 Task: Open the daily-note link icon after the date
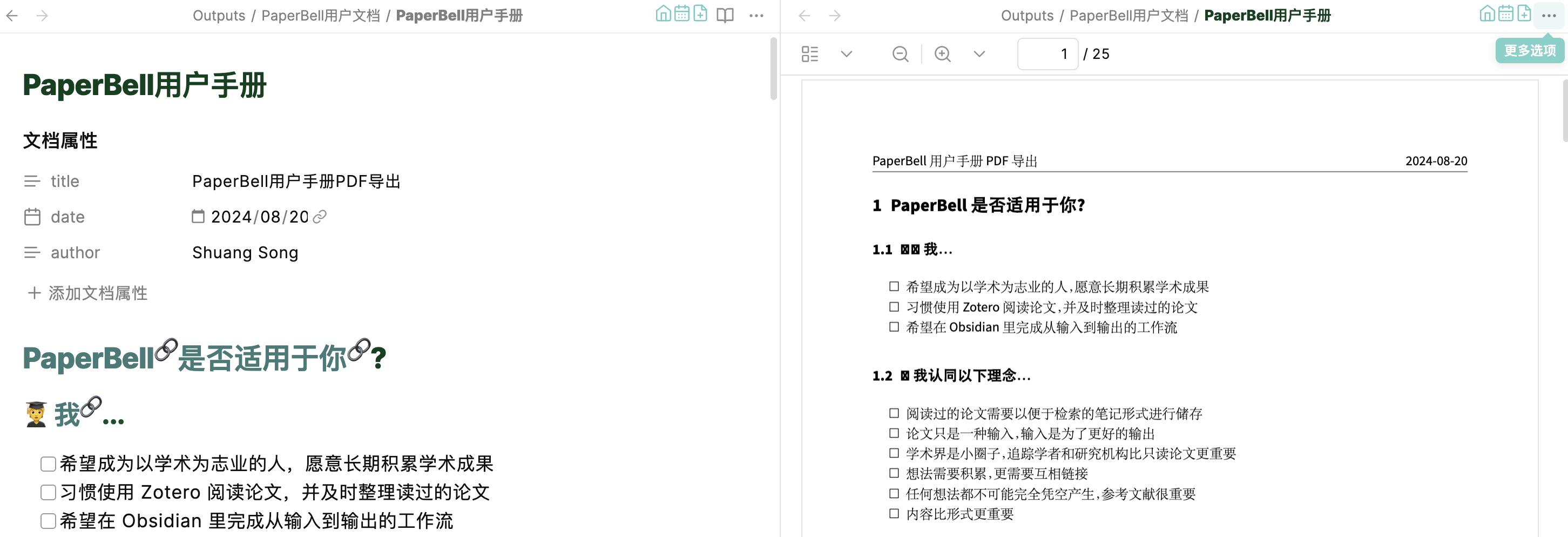(320, 217)
